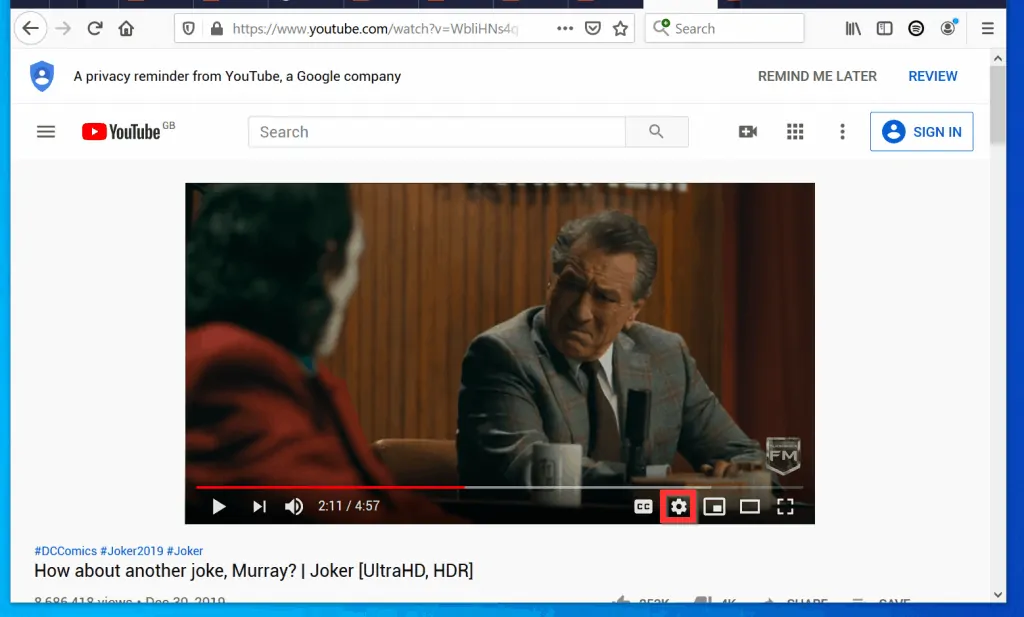Open video settings gear
This screenshot has width=1024, height=617.
click(679, 507)
